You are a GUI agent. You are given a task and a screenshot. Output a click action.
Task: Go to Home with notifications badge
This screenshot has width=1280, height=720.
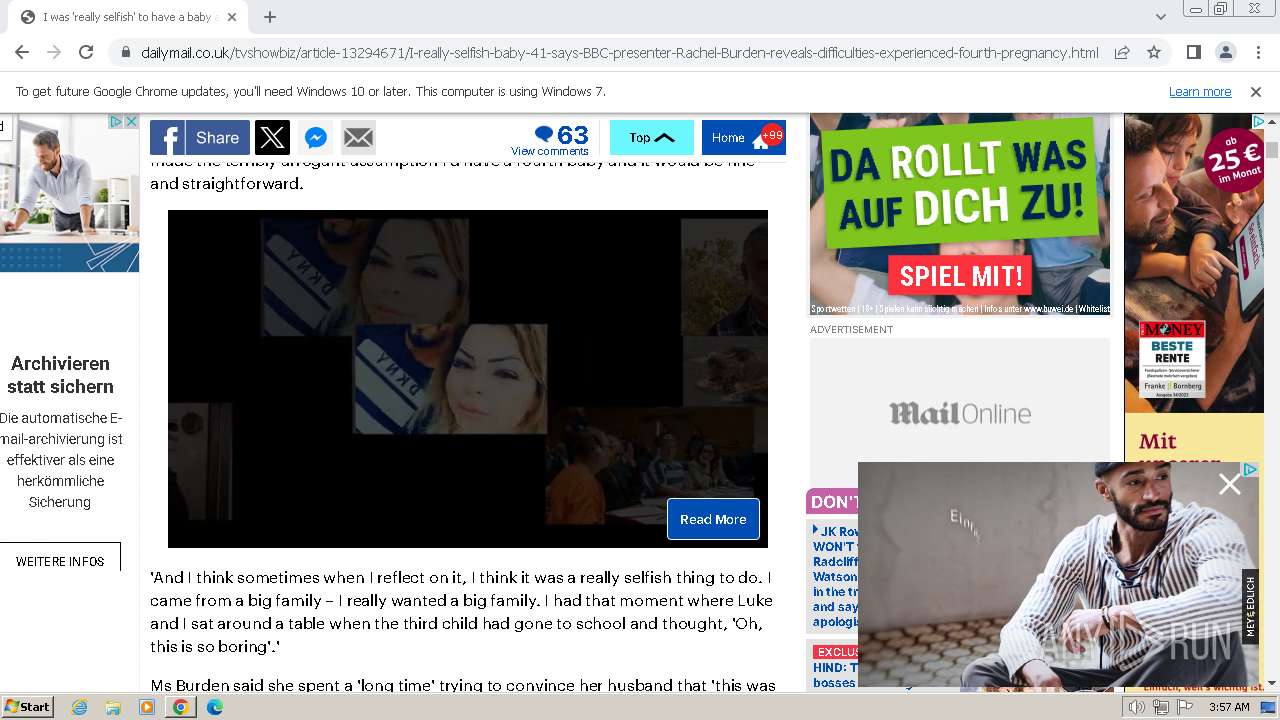[744, 138]
